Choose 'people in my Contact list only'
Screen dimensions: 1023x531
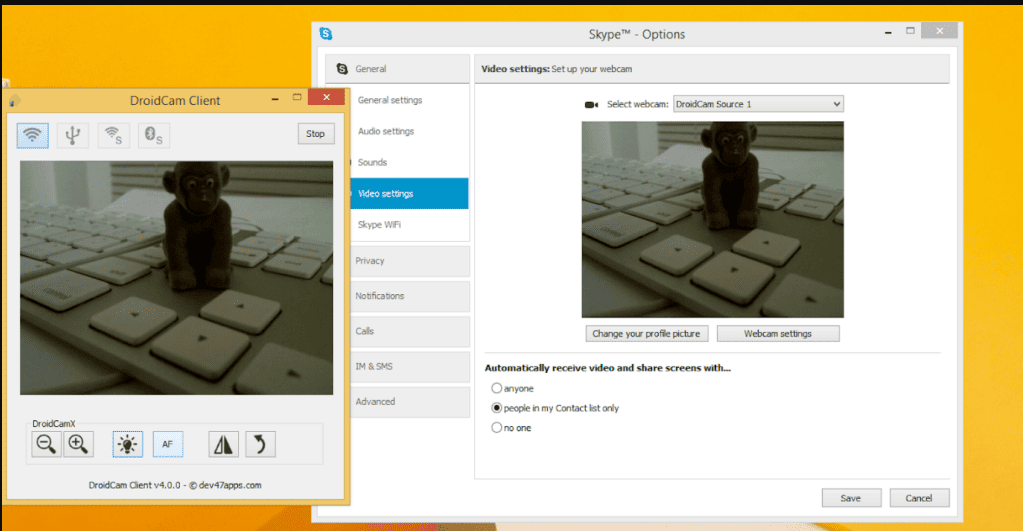click(496, 408)
